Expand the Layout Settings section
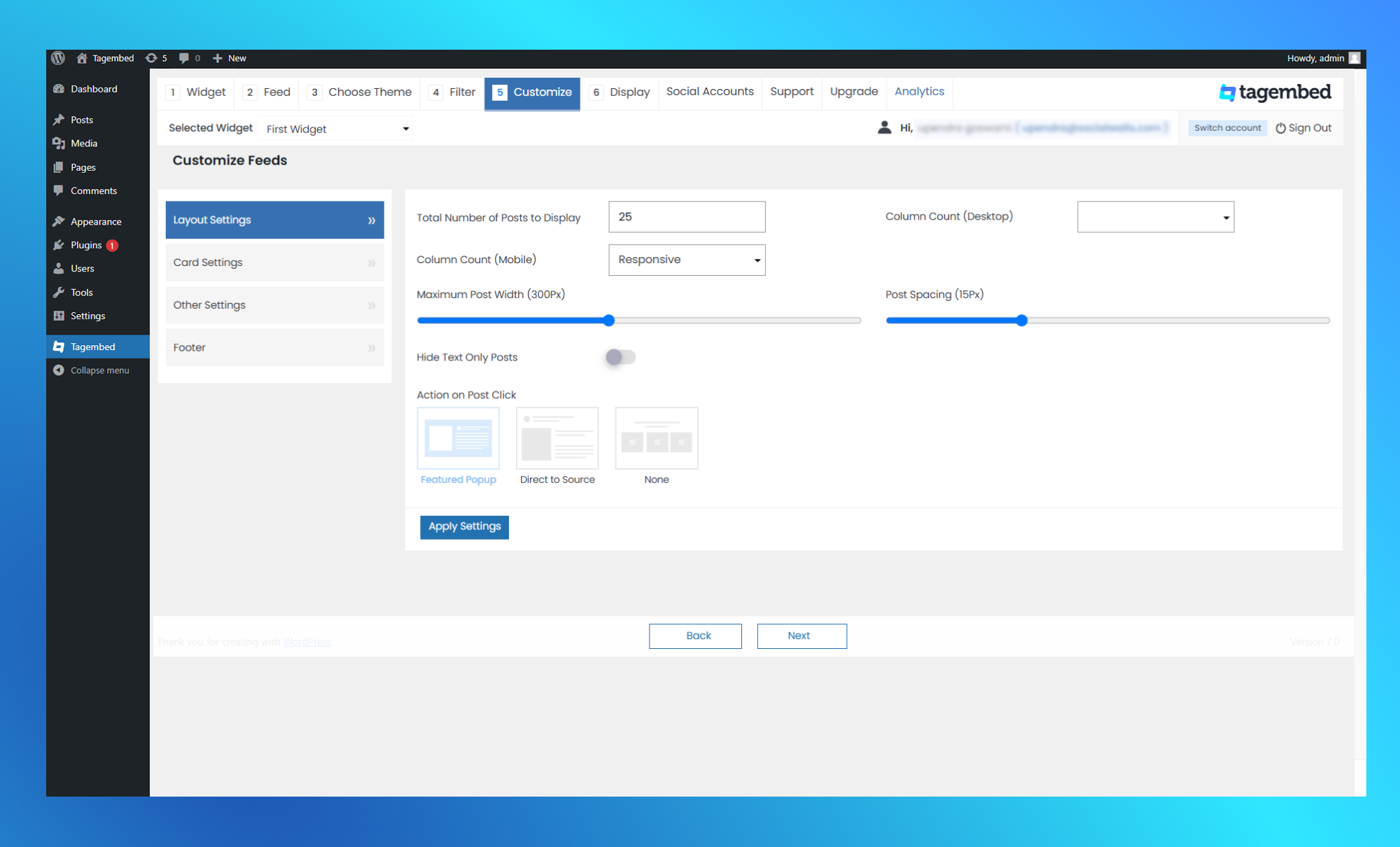The height and width of the screenshot is (847, 1400). [x=274, y=220]
